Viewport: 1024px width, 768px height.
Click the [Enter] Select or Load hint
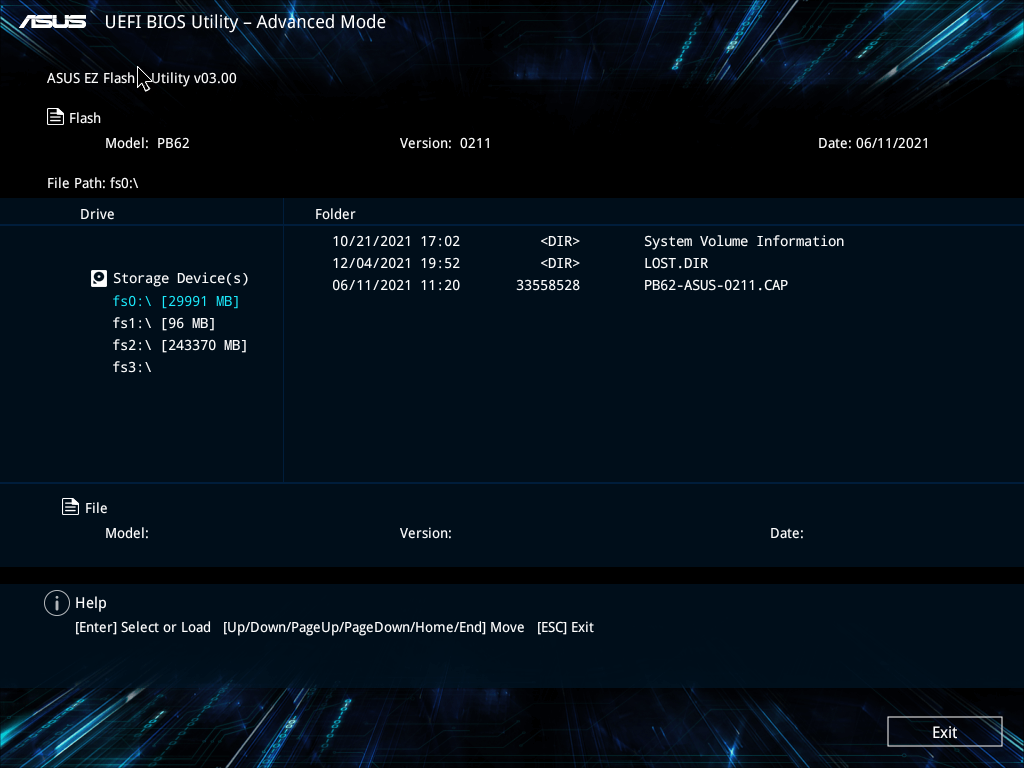pyautogui.click(x=143, y=627)
